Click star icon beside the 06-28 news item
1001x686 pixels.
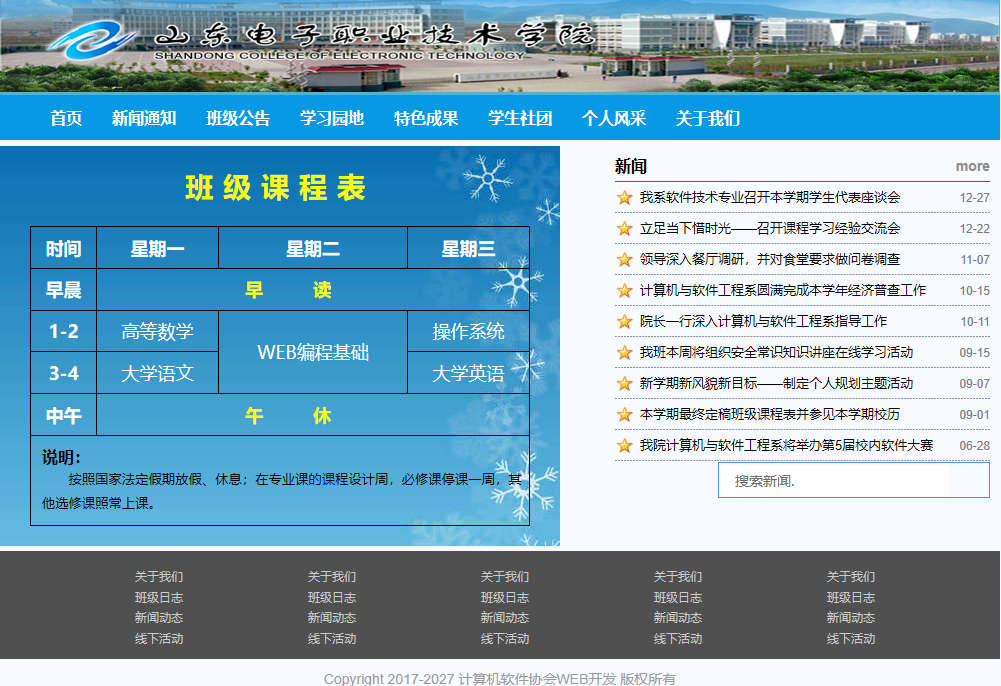tap(625, 446)
